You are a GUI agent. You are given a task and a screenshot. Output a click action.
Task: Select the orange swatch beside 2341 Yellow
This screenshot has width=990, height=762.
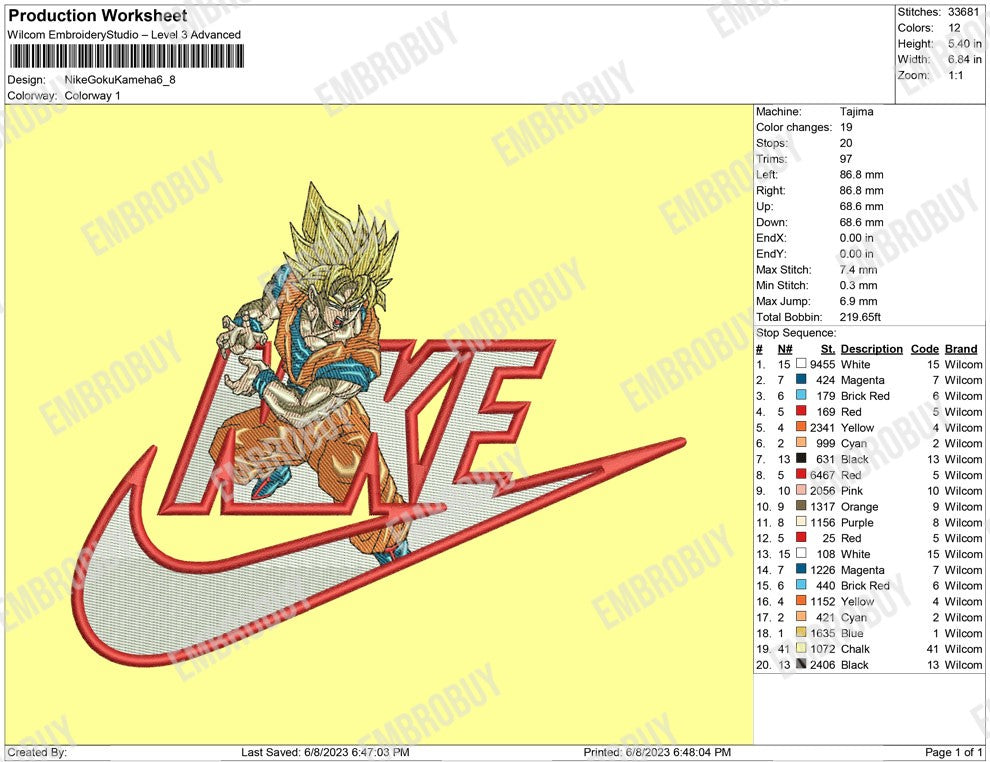click(801, 427)
